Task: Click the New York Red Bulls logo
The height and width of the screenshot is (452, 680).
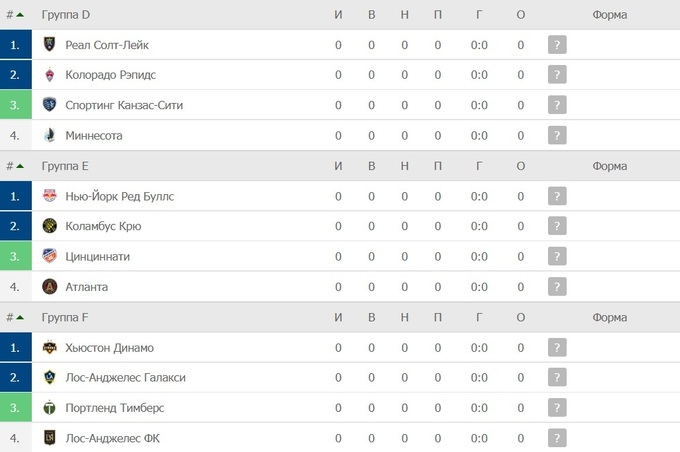Action: click(x=50, y=196)
